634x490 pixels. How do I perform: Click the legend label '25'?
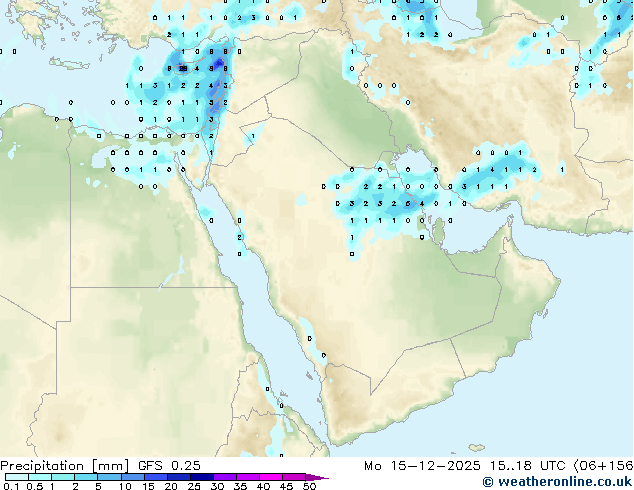click(194, 486)
